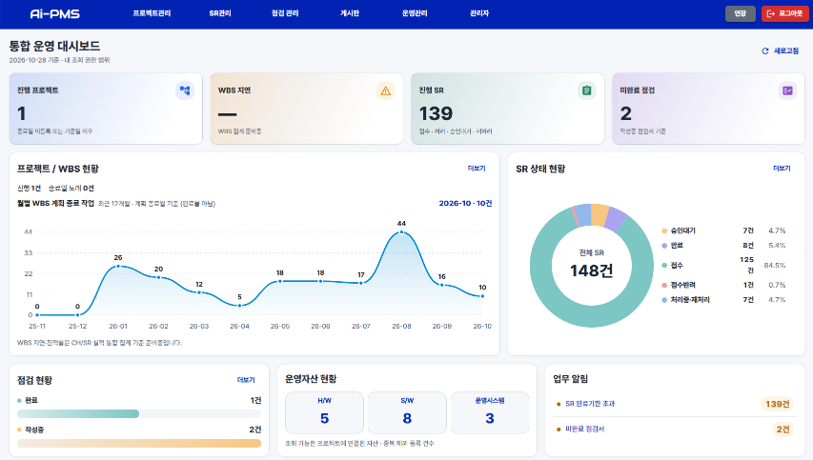Image resolution: width=813 pixels, height=460 pixels.
Task: Select the 미완료 점검 count 2
Action: point(626,114)
